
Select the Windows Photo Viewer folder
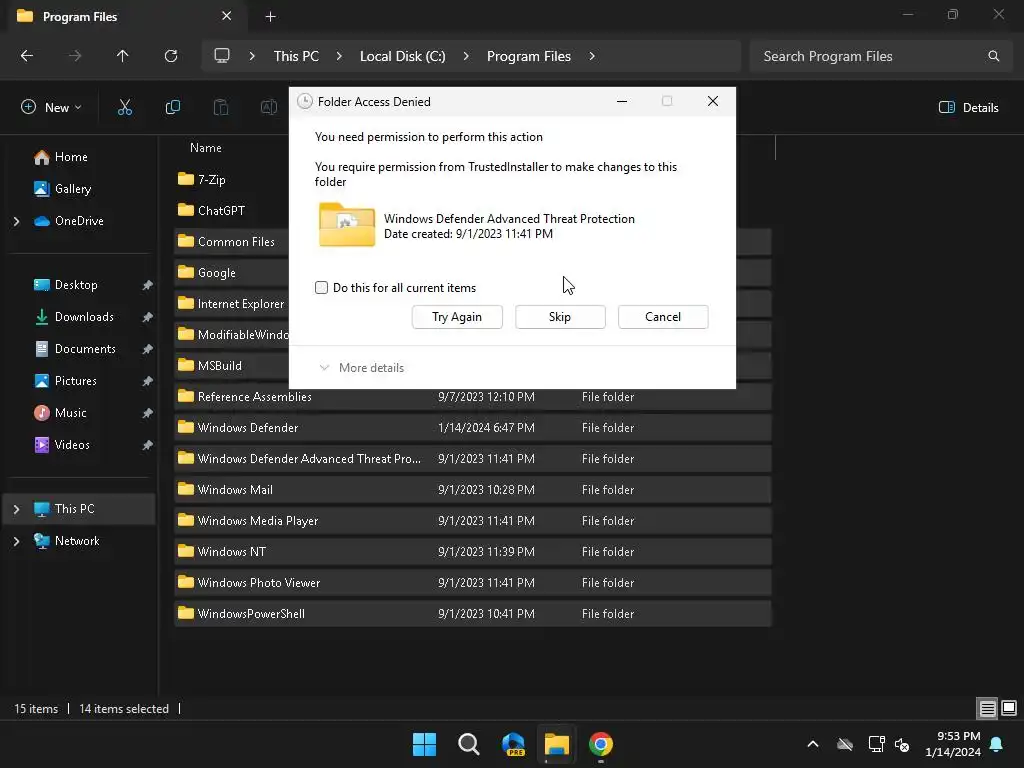pyautogui.click(x=473, y=583)
